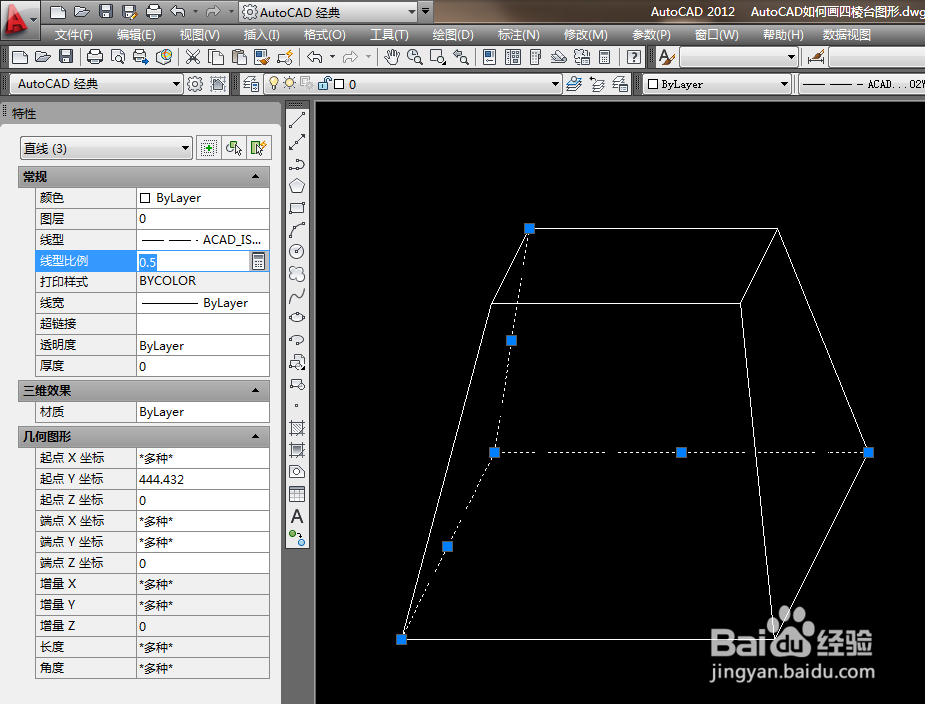Screen dimensions: 925x704
Task: Select the Circle tool
Action: point(297,252)
